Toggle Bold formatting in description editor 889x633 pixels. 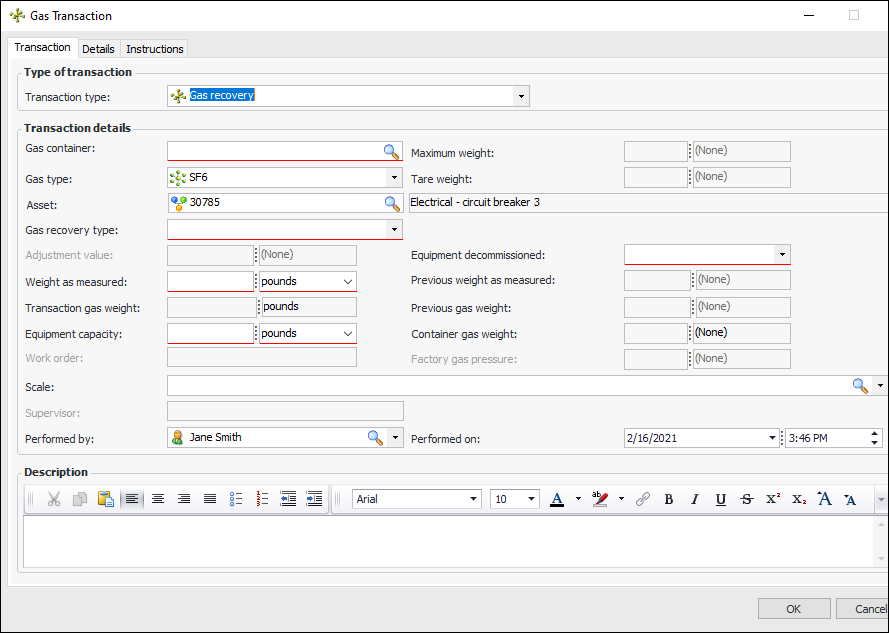point(669,499)
